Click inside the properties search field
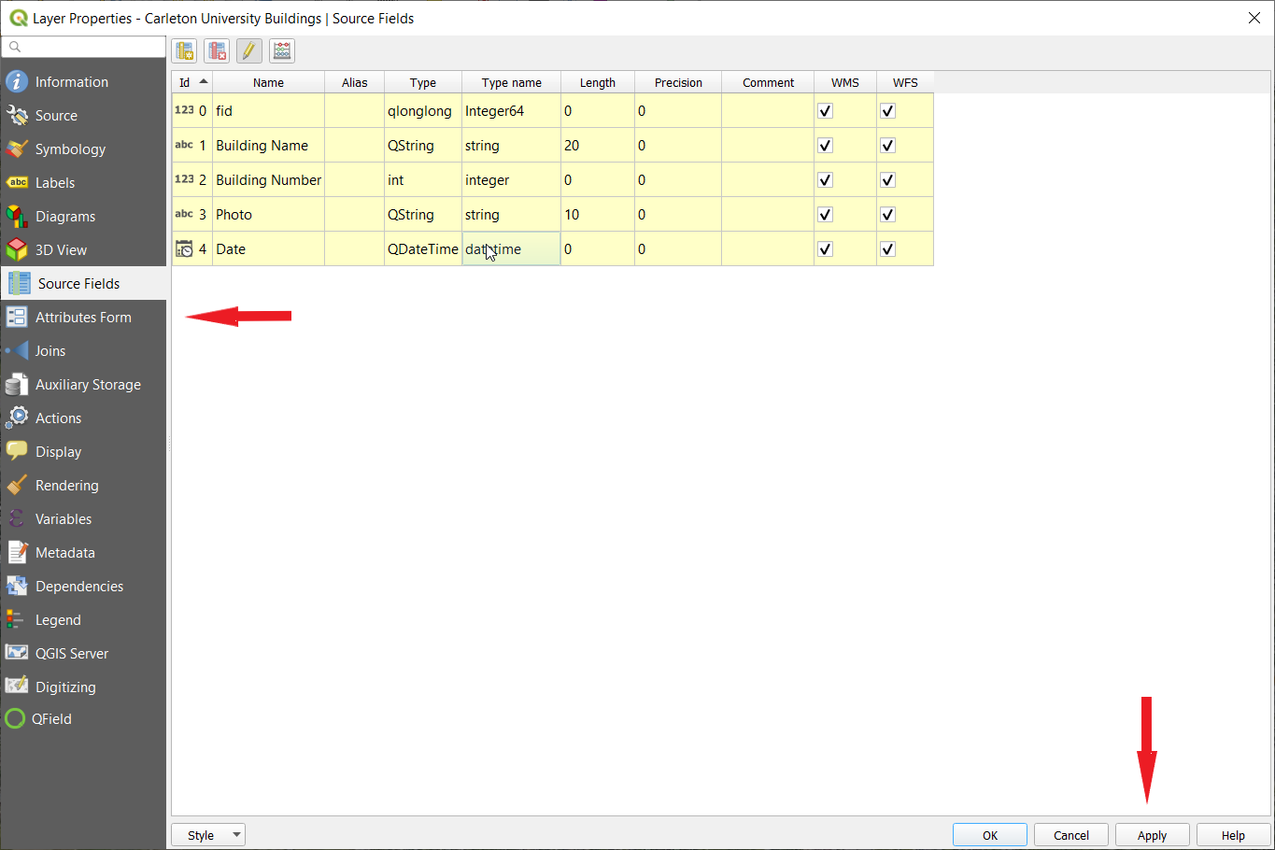 pos(83,46)
